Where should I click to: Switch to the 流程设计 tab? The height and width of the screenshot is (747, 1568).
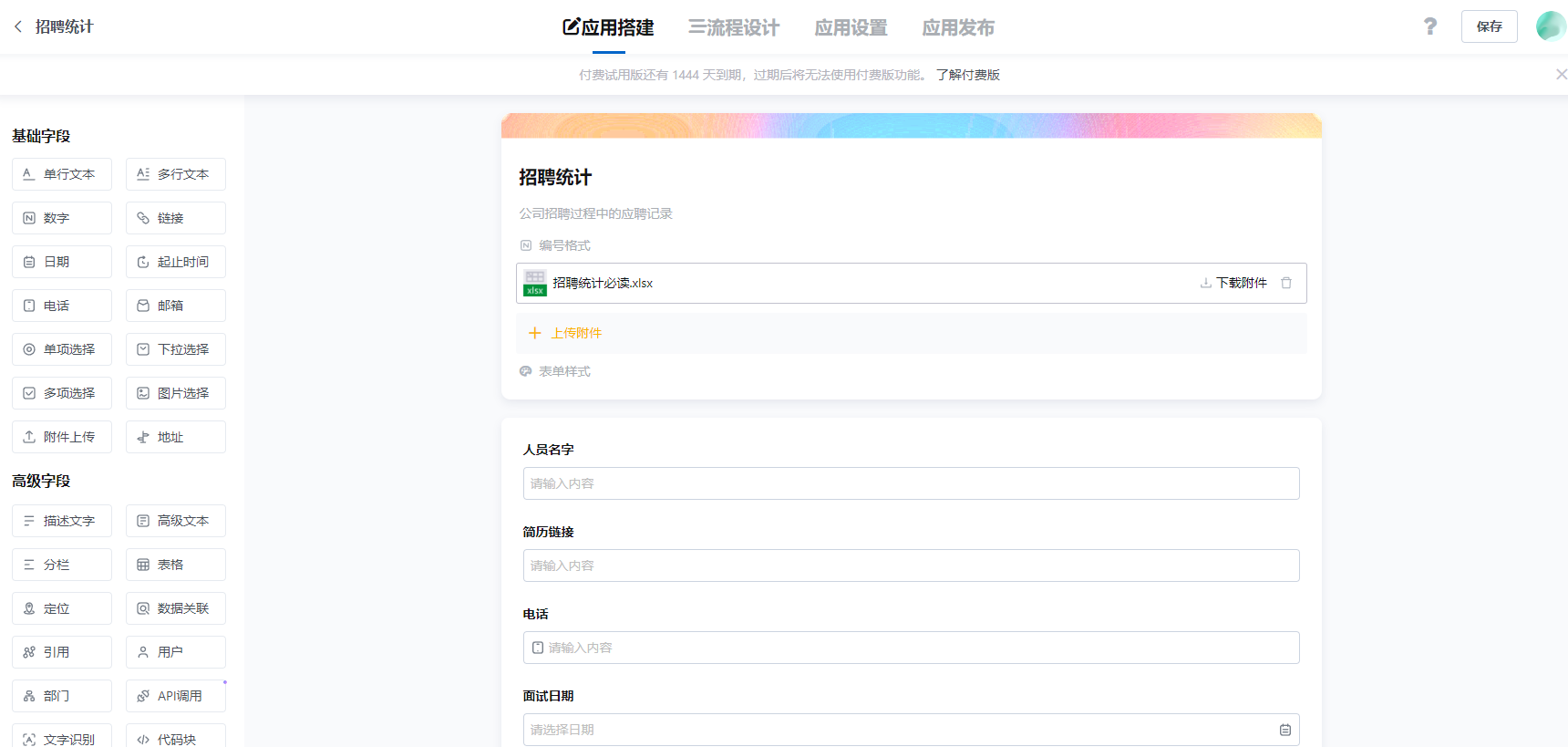tap(734, 27)
